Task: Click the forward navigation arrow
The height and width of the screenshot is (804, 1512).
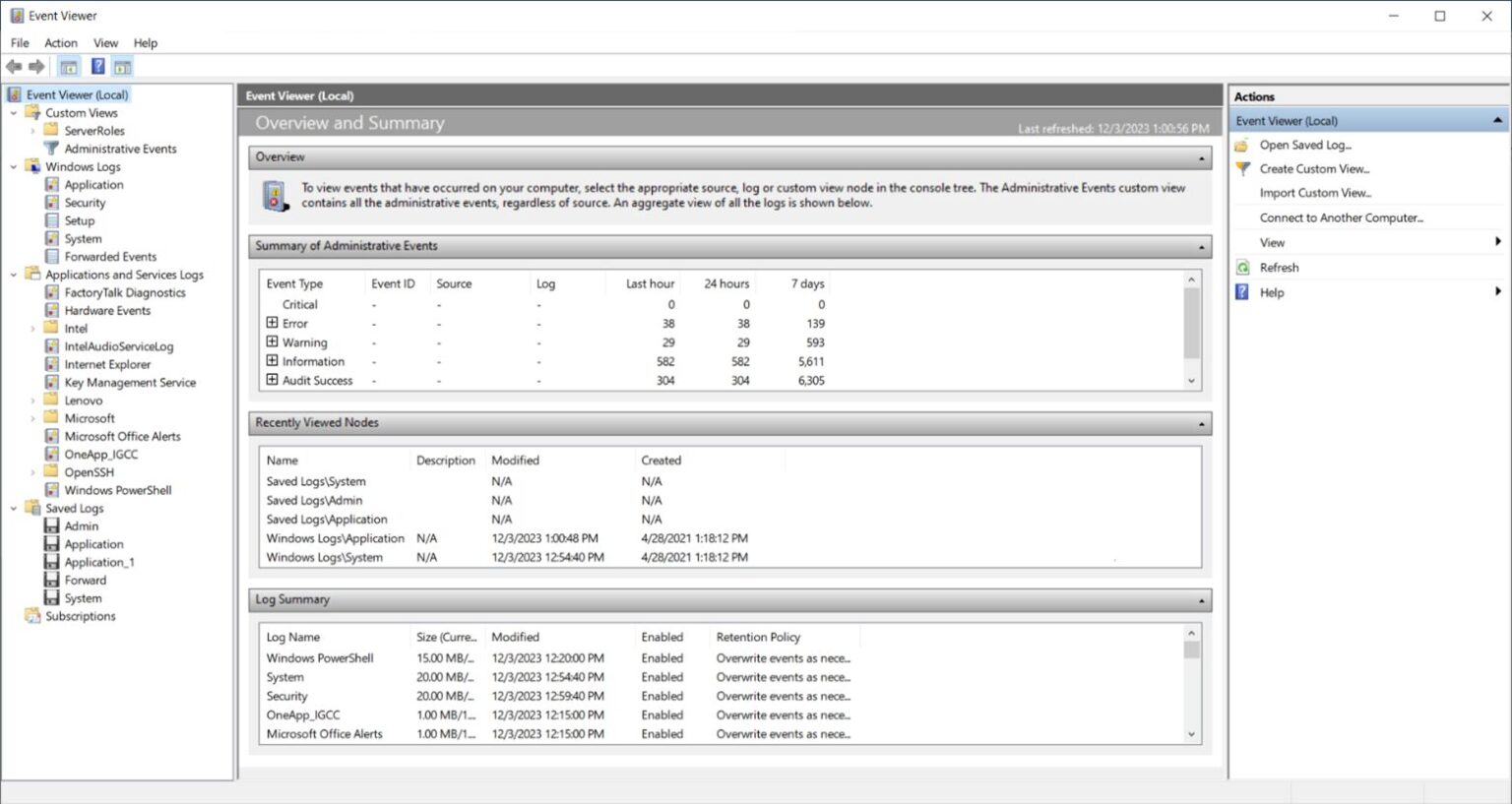Action: (x=35, y=66)
